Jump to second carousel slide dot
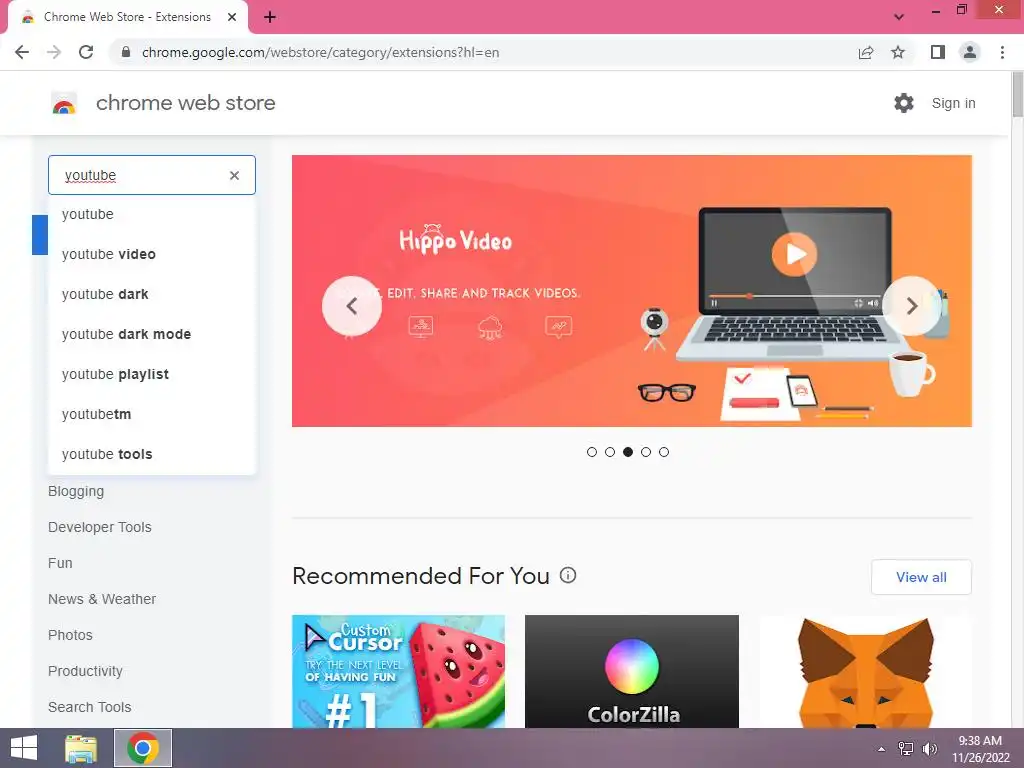 [610, 452]
